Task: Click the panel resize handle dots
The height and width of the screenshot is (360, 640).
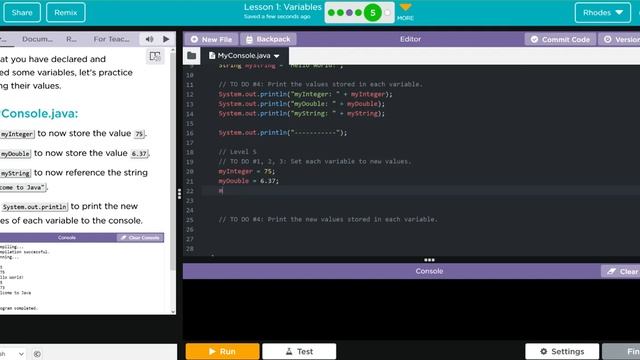Action: pos(180,193)
